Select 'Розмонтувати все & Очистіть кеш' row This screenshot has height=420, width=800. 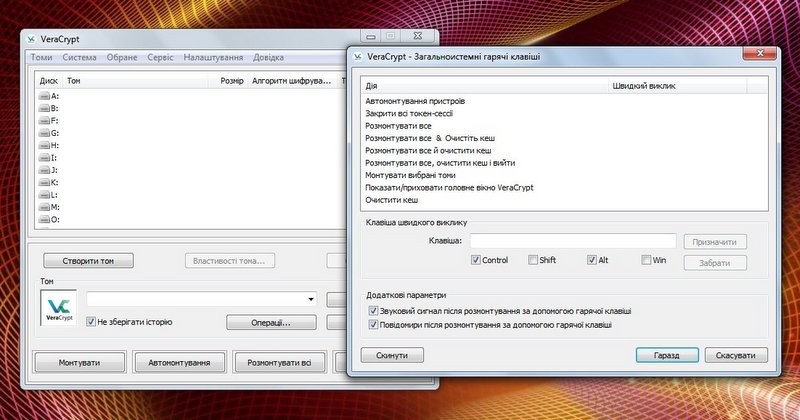pos(564,138)
